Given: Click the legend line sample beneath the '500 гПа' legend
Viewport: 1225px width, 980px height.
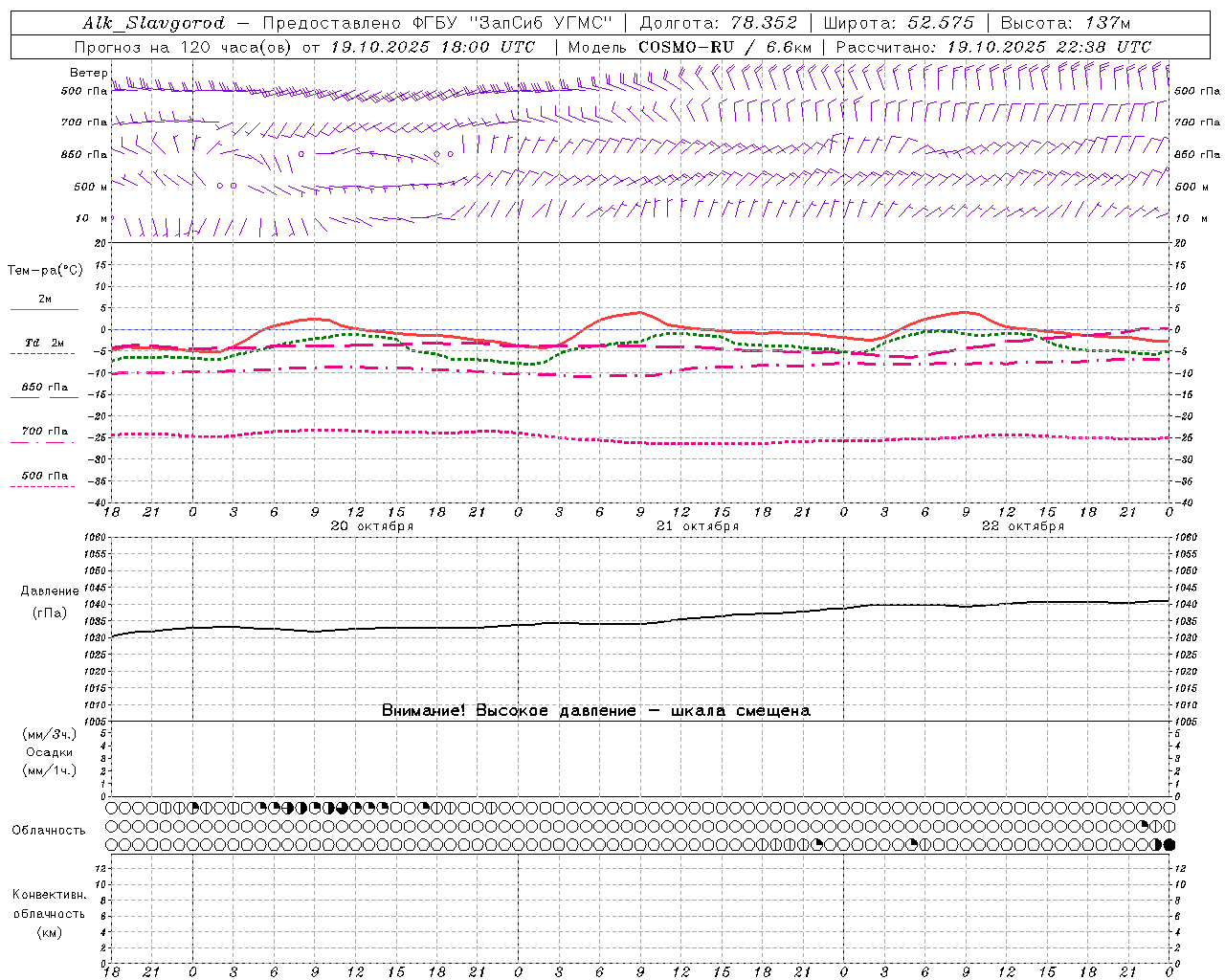Looking at the screenshot, I should point(43,486).
